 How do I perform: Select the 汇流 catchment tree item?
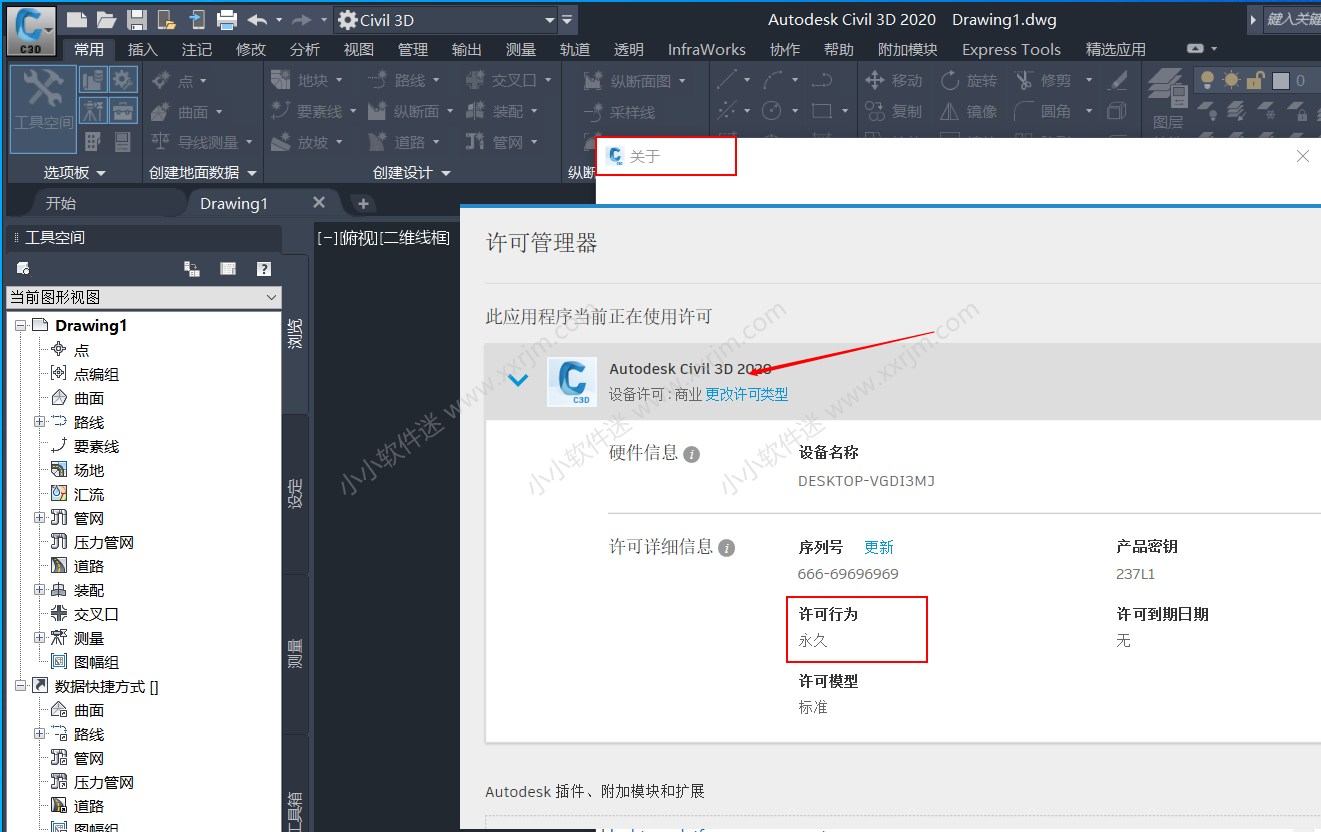tap(89, 494)
